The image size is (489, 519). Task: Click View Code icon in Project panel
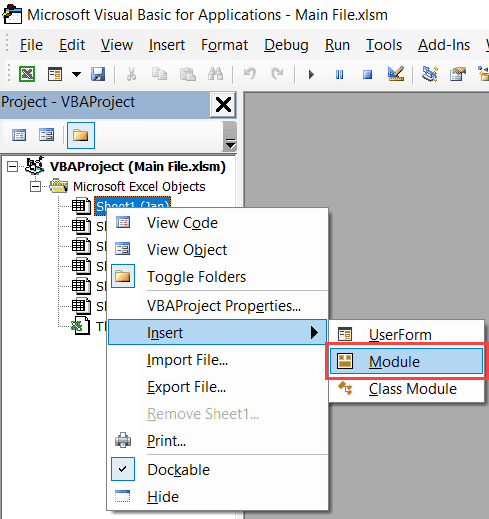19,135
